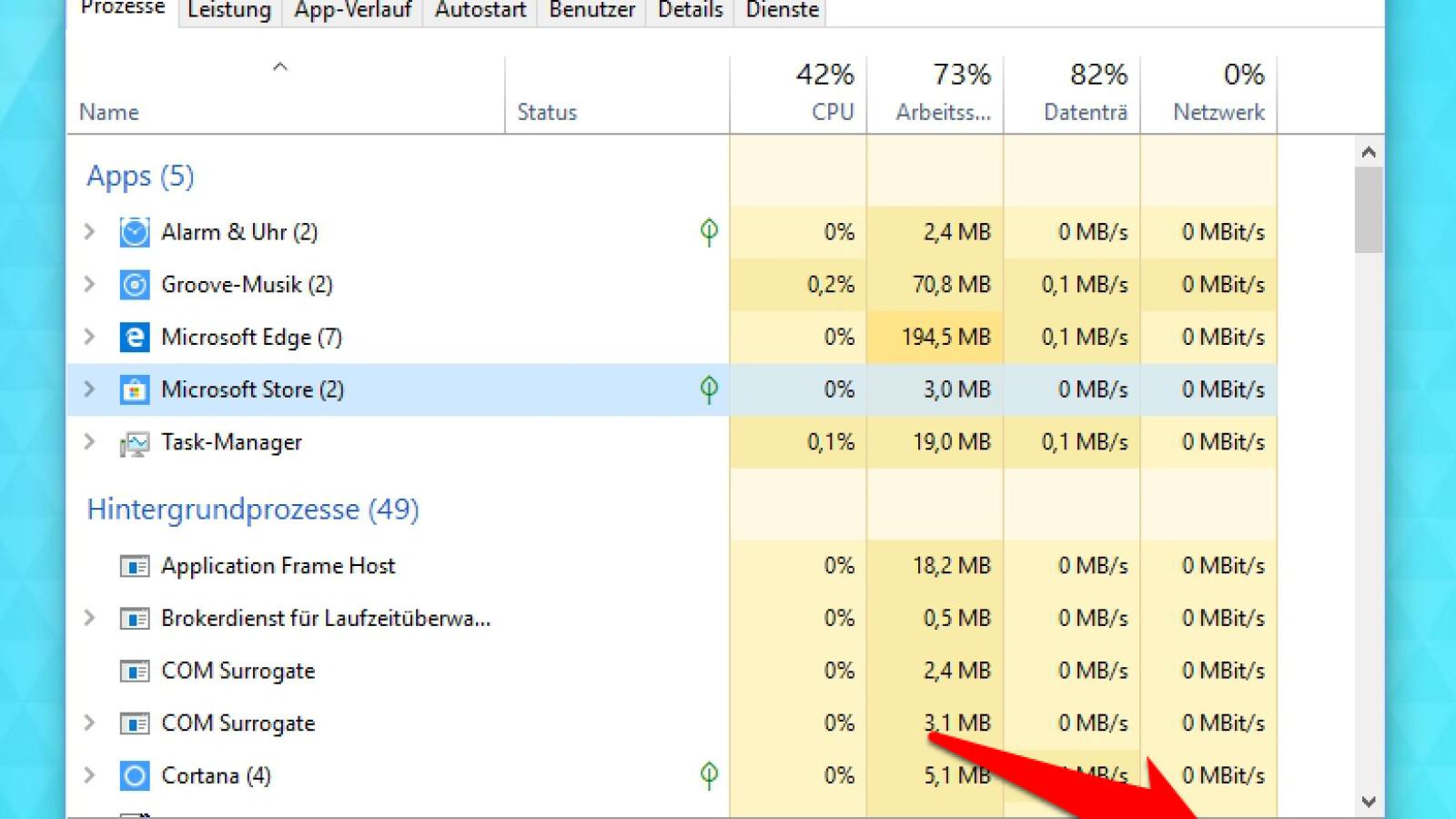Image resolution: width=1456 pixels, height=819 pixels.
Task: Click the Alarm & Uhr app icon
Action: tap(135, 232)
